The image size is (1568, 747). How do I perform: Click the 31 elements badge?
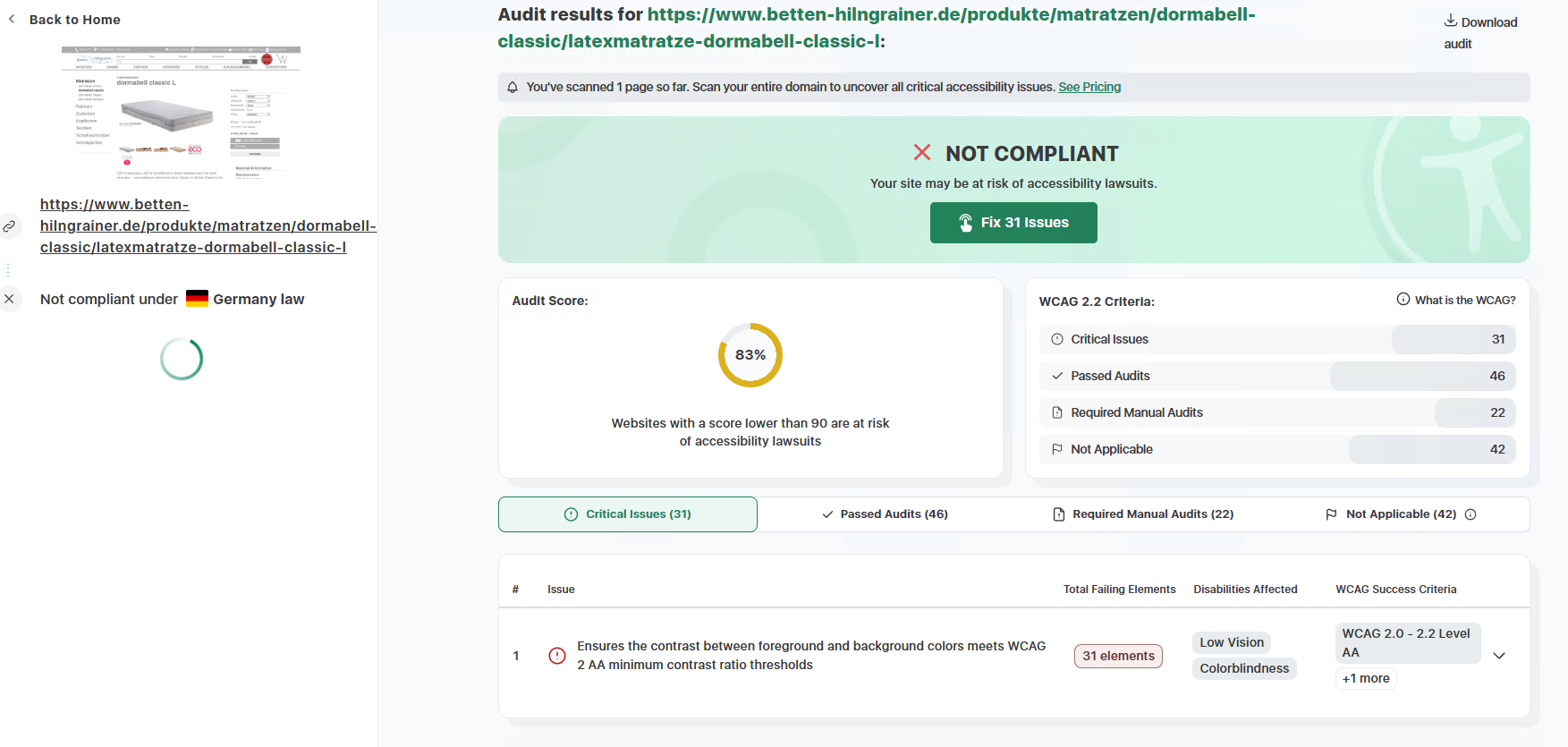pos(1118,656)
